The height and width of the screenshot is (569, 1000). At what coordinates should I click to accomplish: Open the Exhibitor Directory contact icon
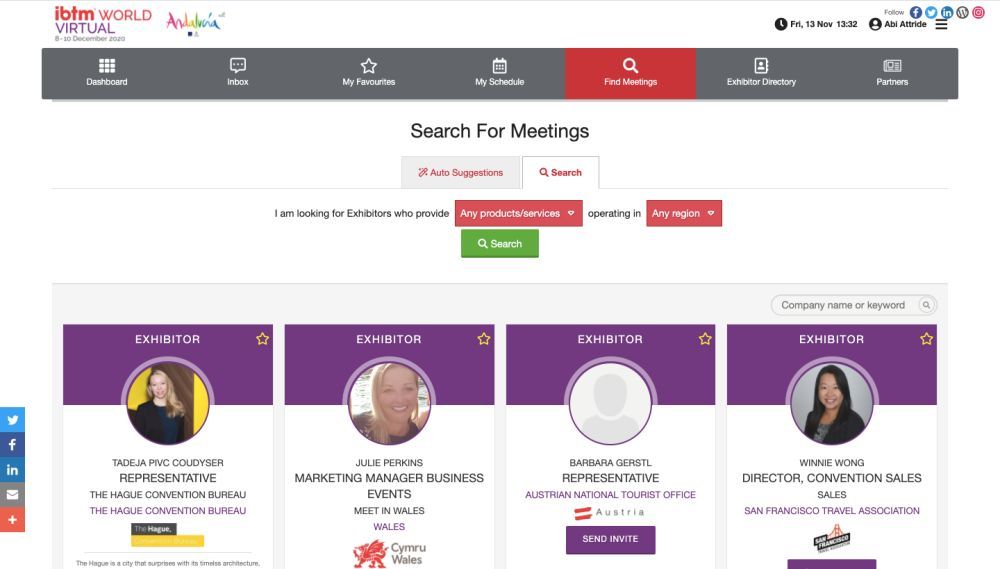point(761,66)
